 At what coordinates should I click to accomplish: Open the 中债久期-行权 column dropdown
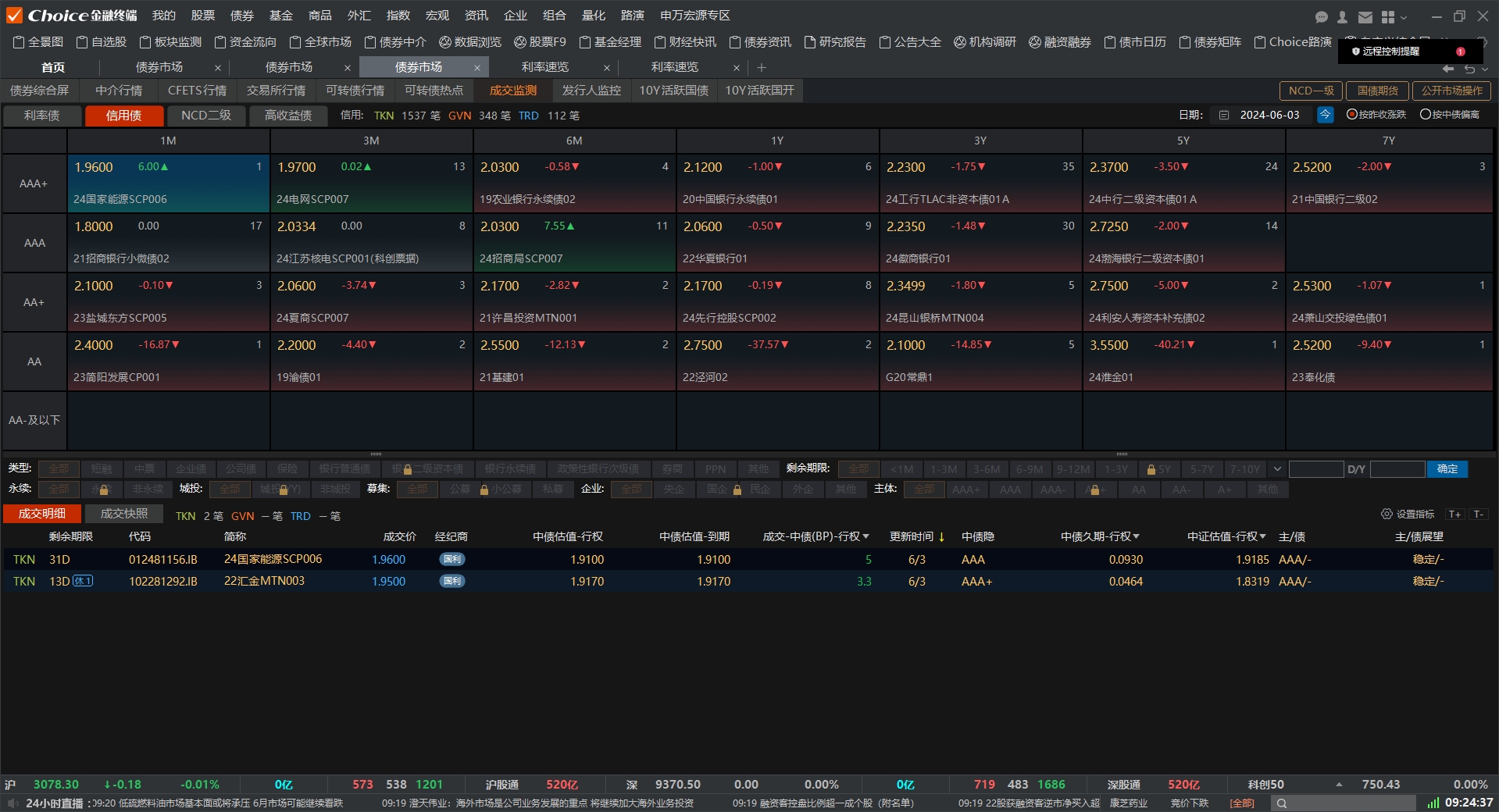[1136, 536]
